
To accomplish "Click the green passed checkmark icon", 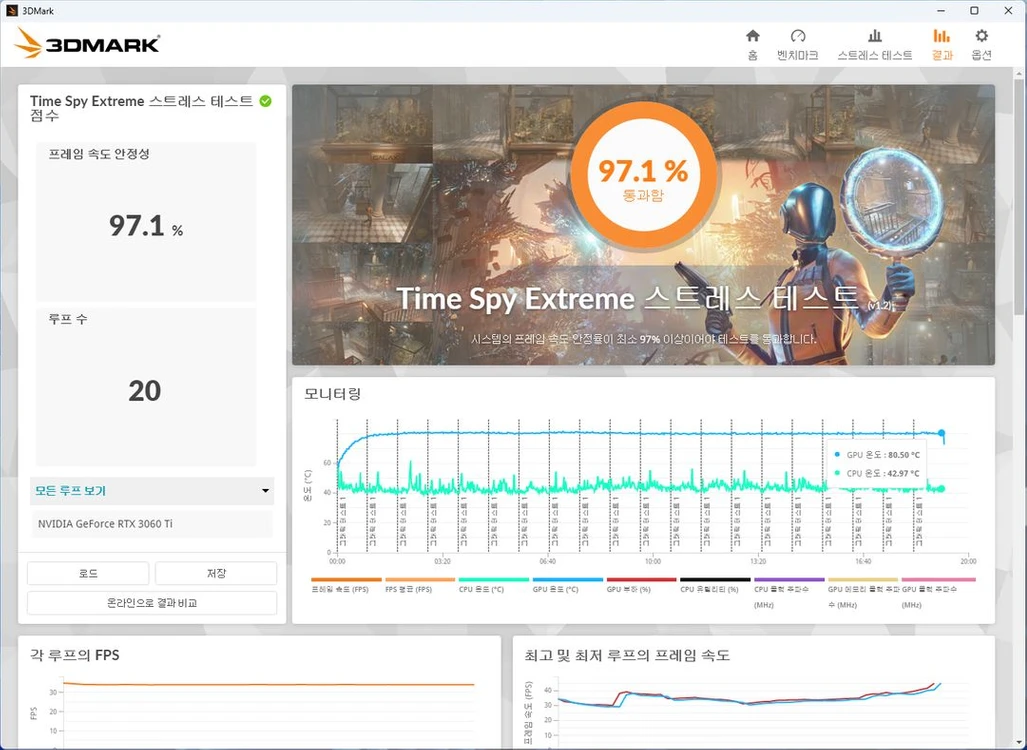I will 265,101.
